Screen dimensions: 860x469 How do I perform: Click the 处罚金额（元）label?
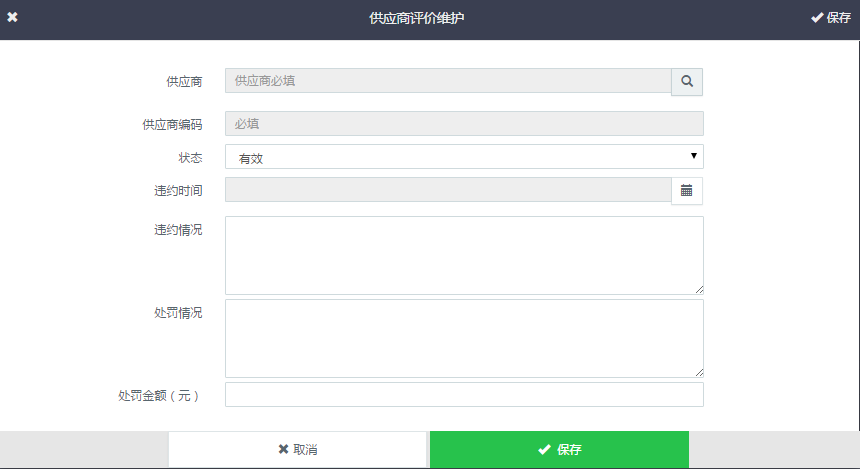click(160, 396)
